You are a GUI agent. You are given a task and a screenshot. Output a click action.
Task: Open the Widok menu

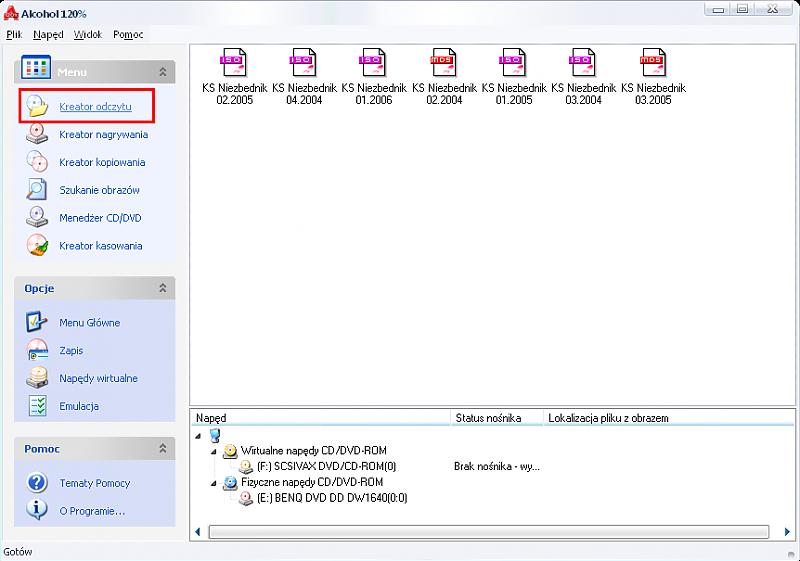click(x=88, y=34)
